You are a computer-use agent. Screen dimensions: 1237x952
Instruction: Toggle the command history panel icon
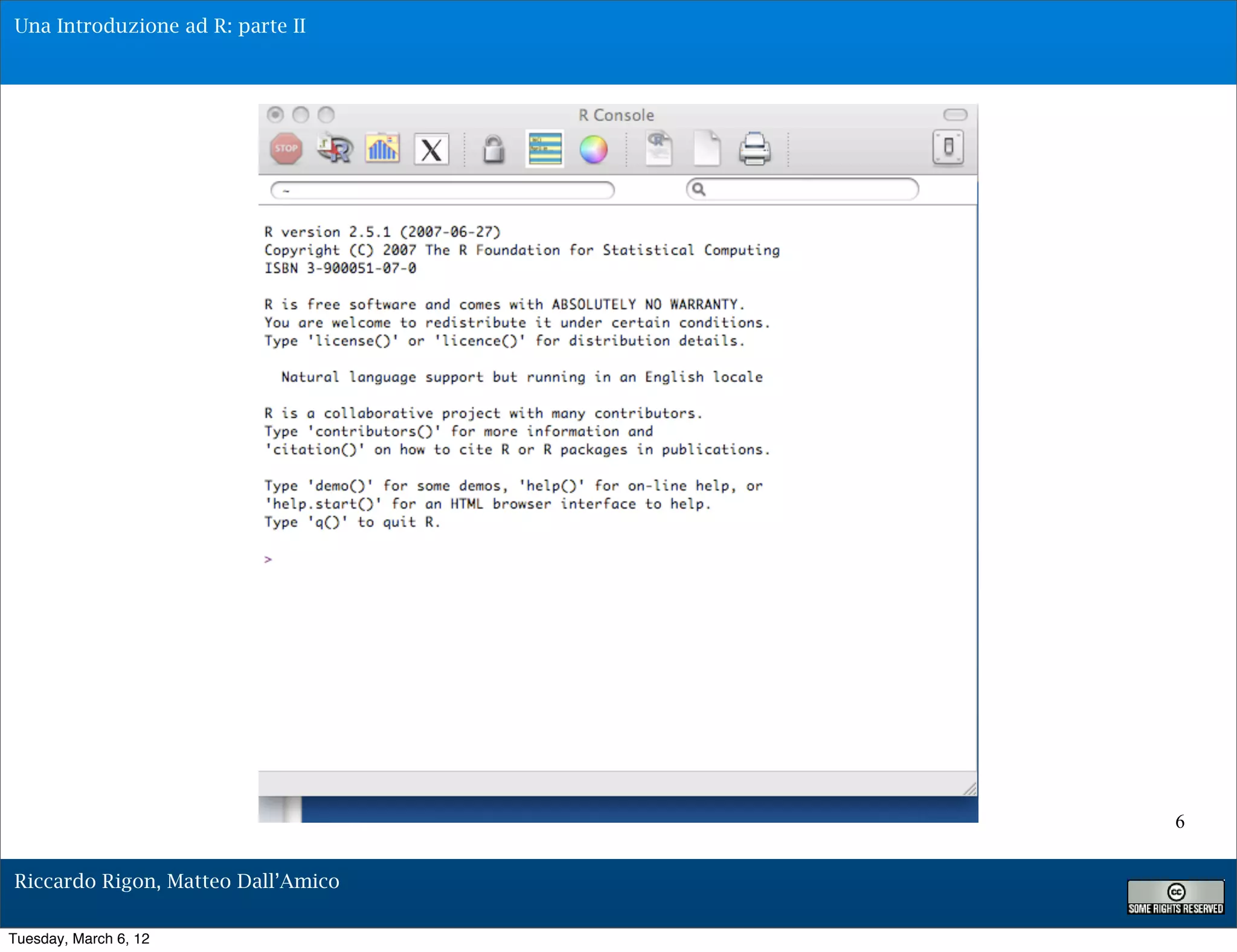(x=545, y=149)
